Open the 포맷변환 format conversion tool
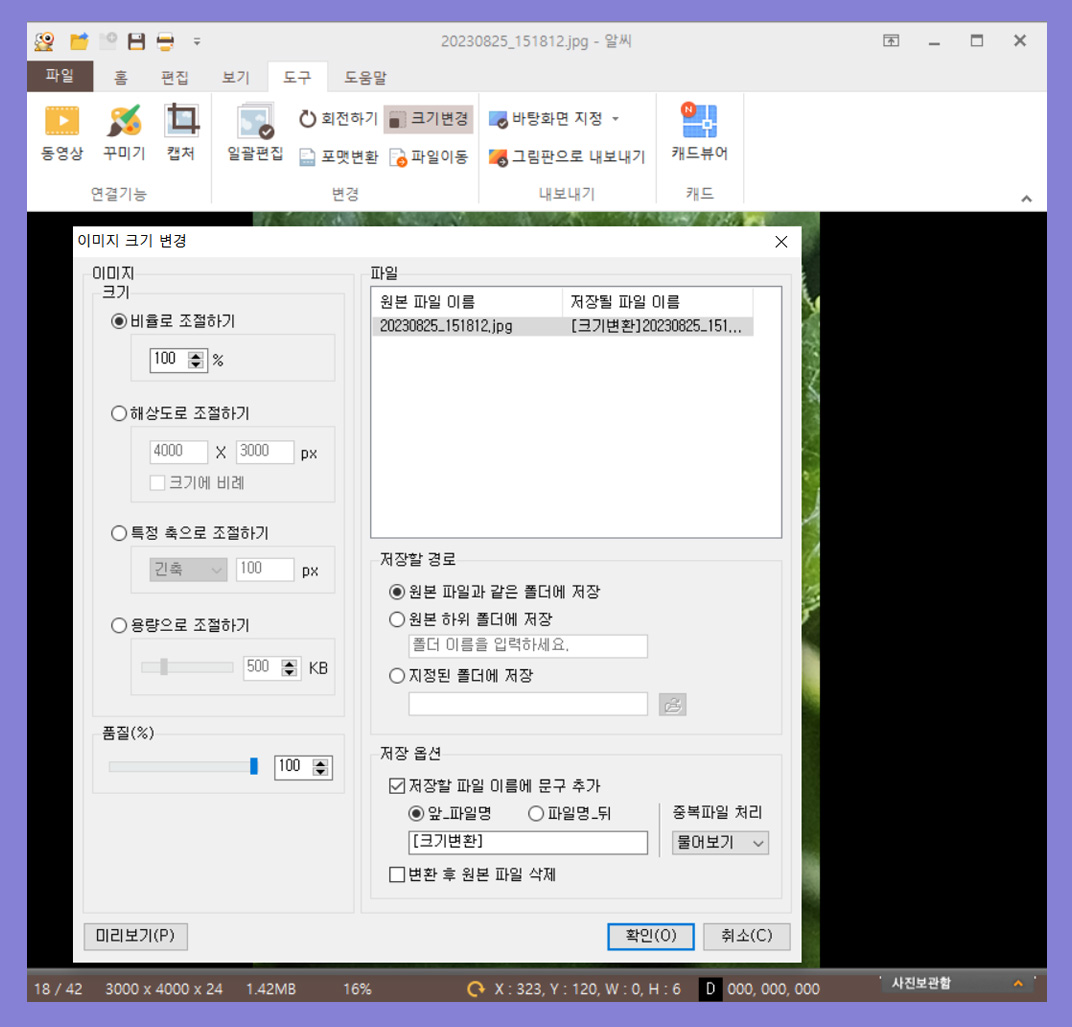1072x1027 pixels. pyautogui.click(x=334, y=157)
